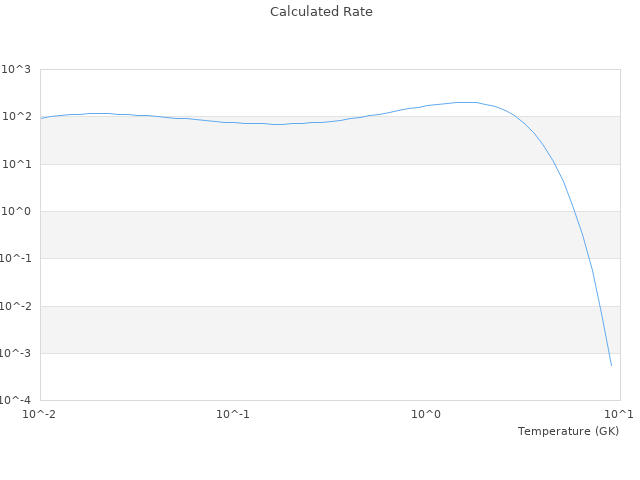Click the curve where it crosses x=10^0
The width and height of the screenshot is (640, 480).
pyautogui.click(x=427, y=106)
